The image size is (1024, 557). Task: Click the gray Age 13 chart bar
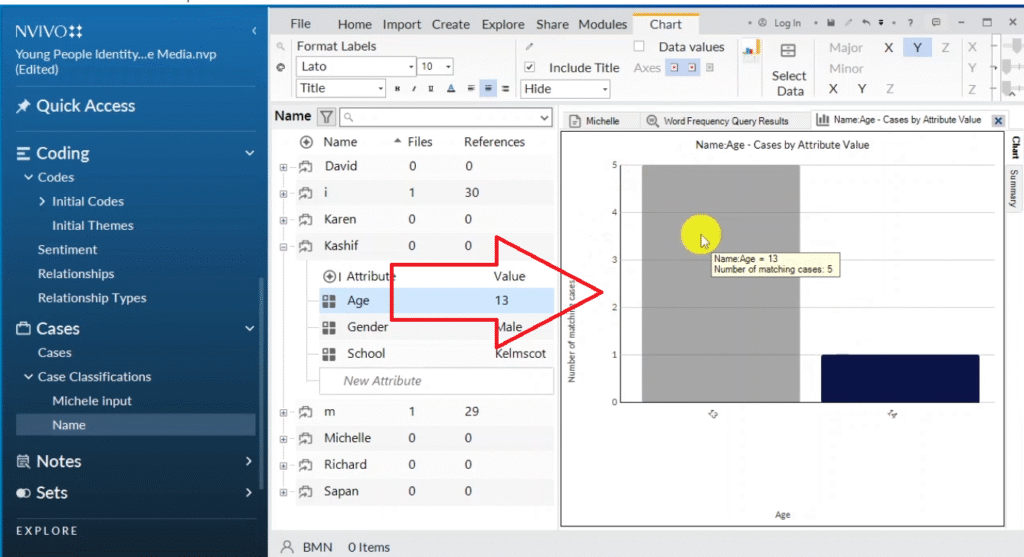720,330
